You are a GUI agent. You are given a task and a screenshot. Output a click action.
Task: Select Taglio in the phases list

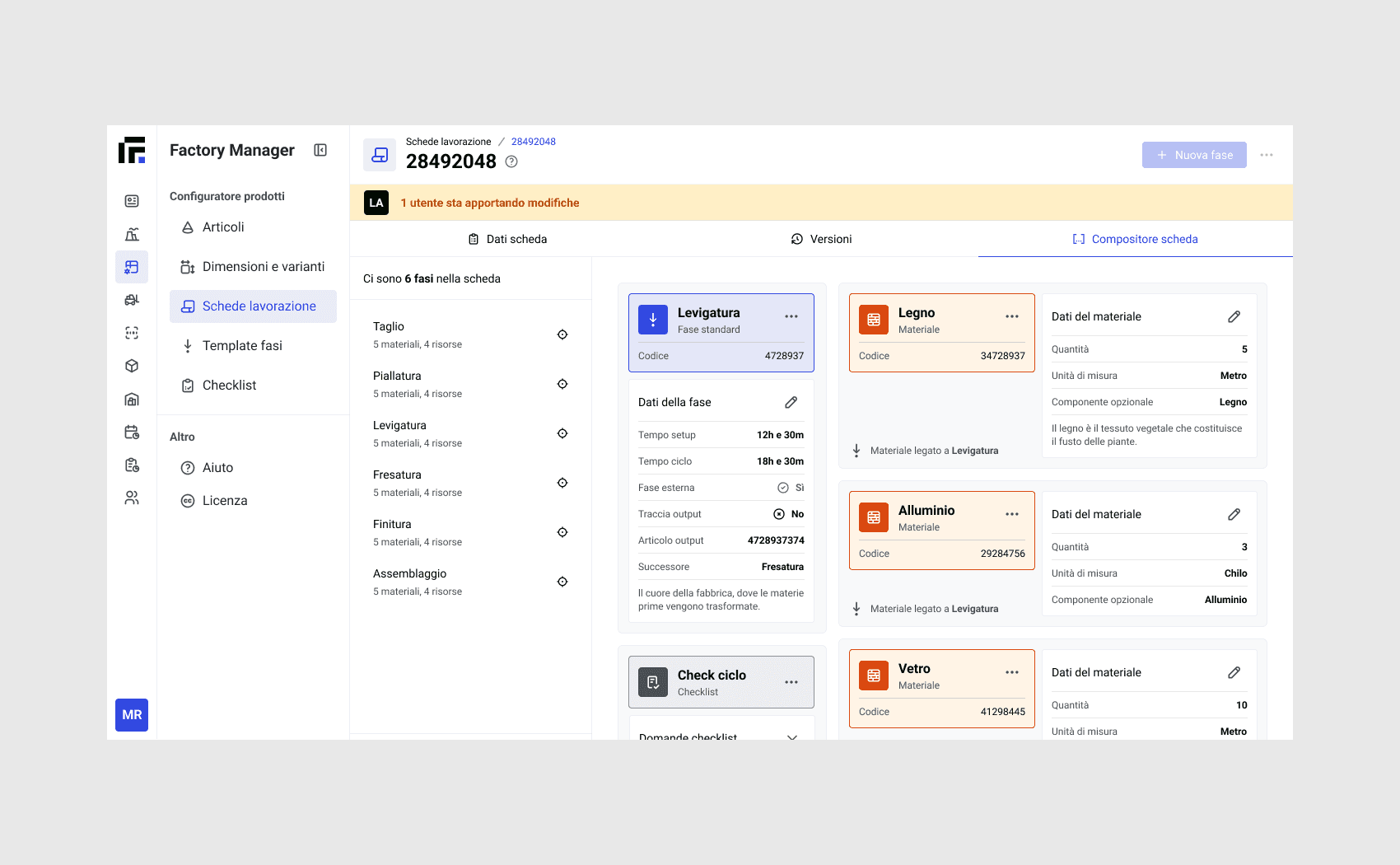tap(470, 334)
